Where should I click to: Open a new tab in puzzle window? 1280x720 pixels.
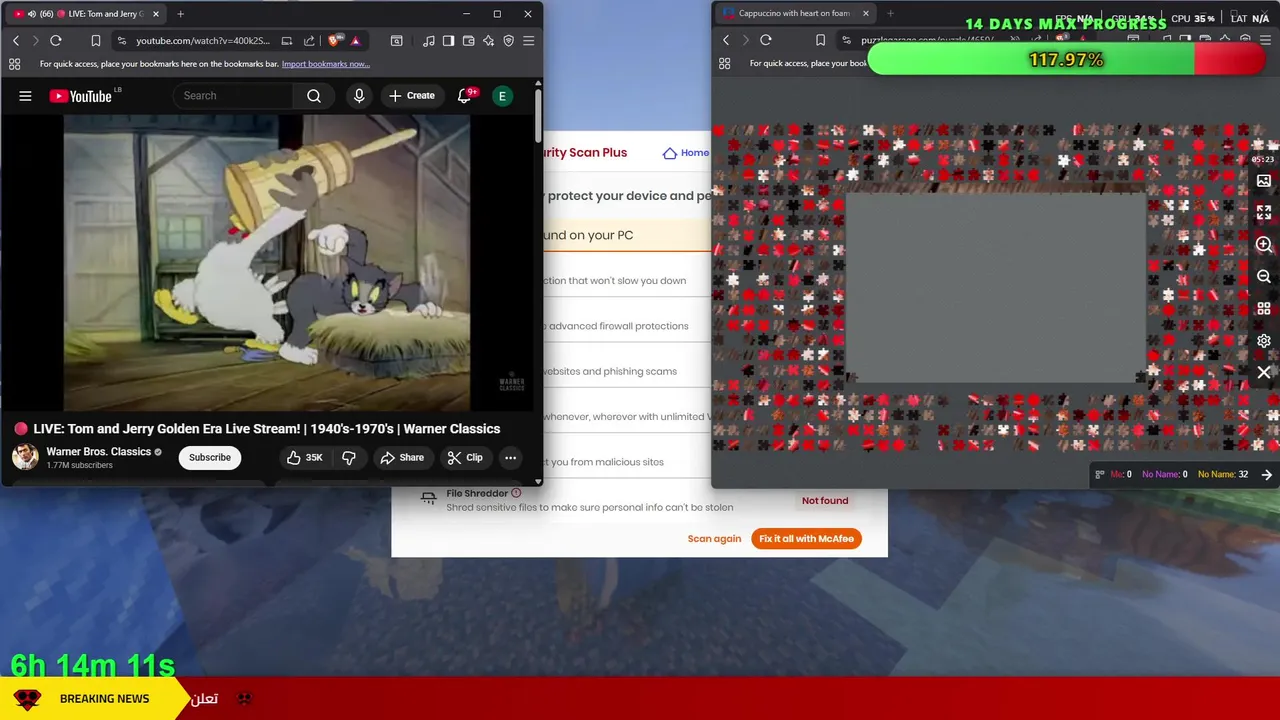(890, 14)
